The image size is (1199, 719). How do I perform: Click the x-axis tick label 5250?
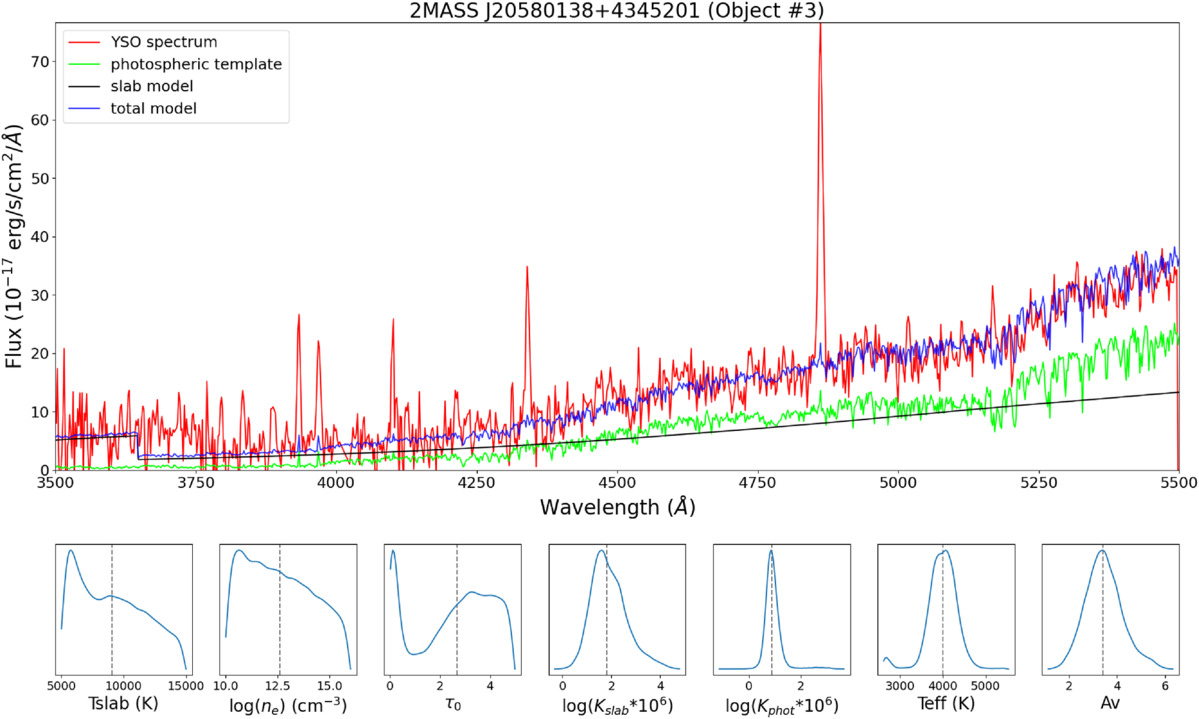point(1038,483)
